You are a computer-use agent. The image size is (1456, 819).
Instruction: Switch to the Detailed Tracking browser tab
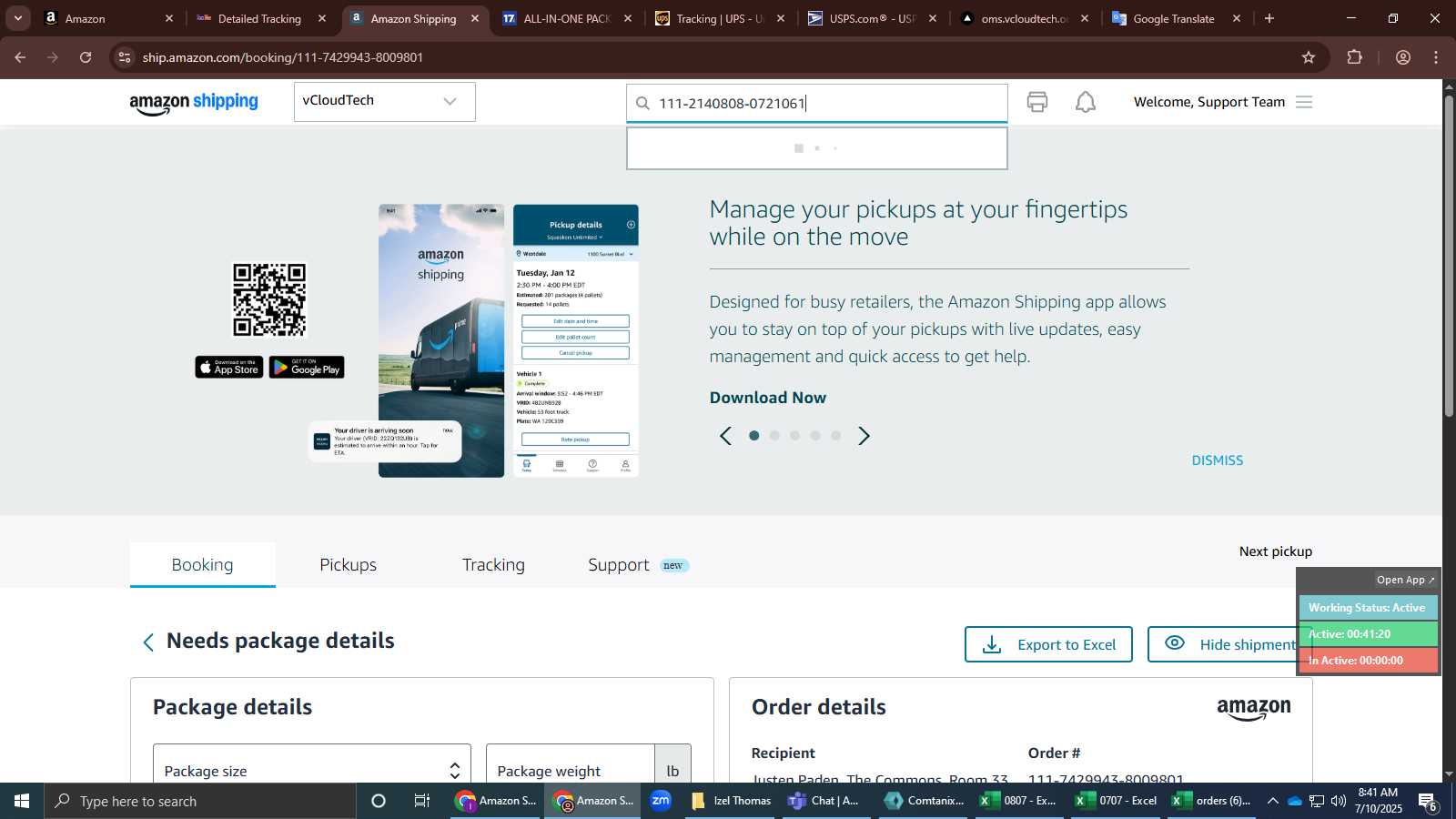(259, 18)
